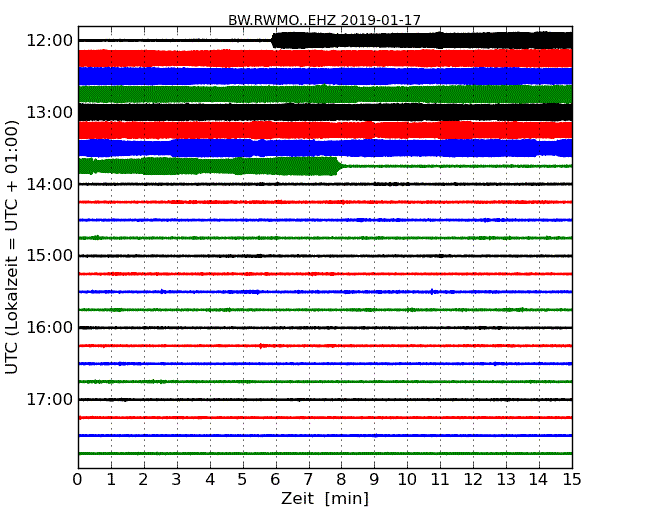
Task: Click the thin black trace at 15:00
Action: pos(325,256)
